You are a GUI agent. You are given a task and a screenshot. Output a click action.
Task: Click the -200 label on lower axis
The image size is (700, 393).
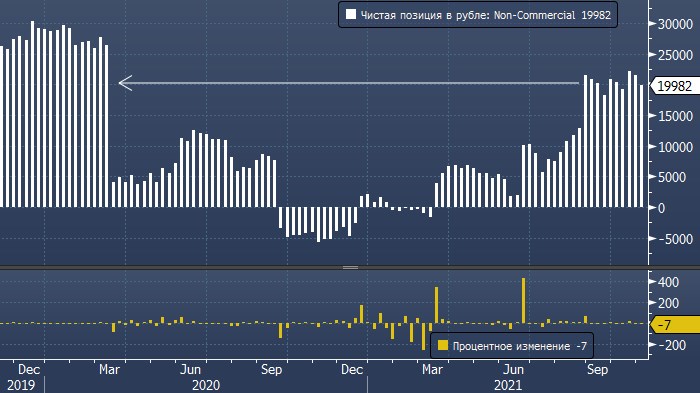point(672,345)
